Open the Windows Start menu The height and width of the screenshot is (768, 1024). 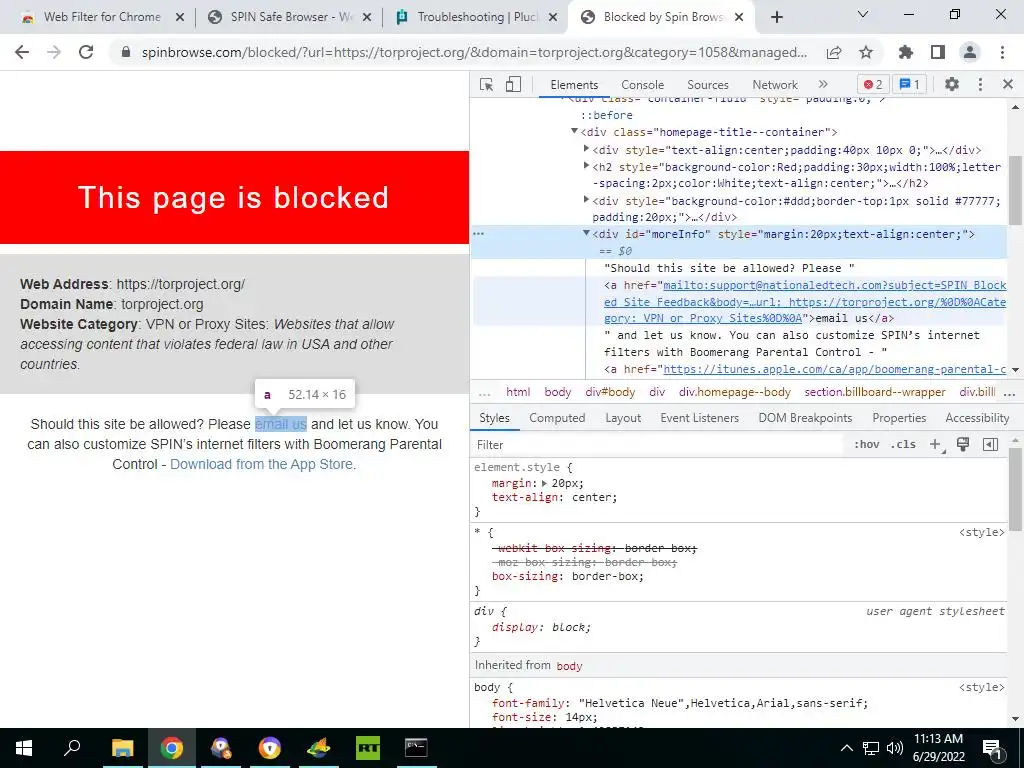tap(24, 748)
